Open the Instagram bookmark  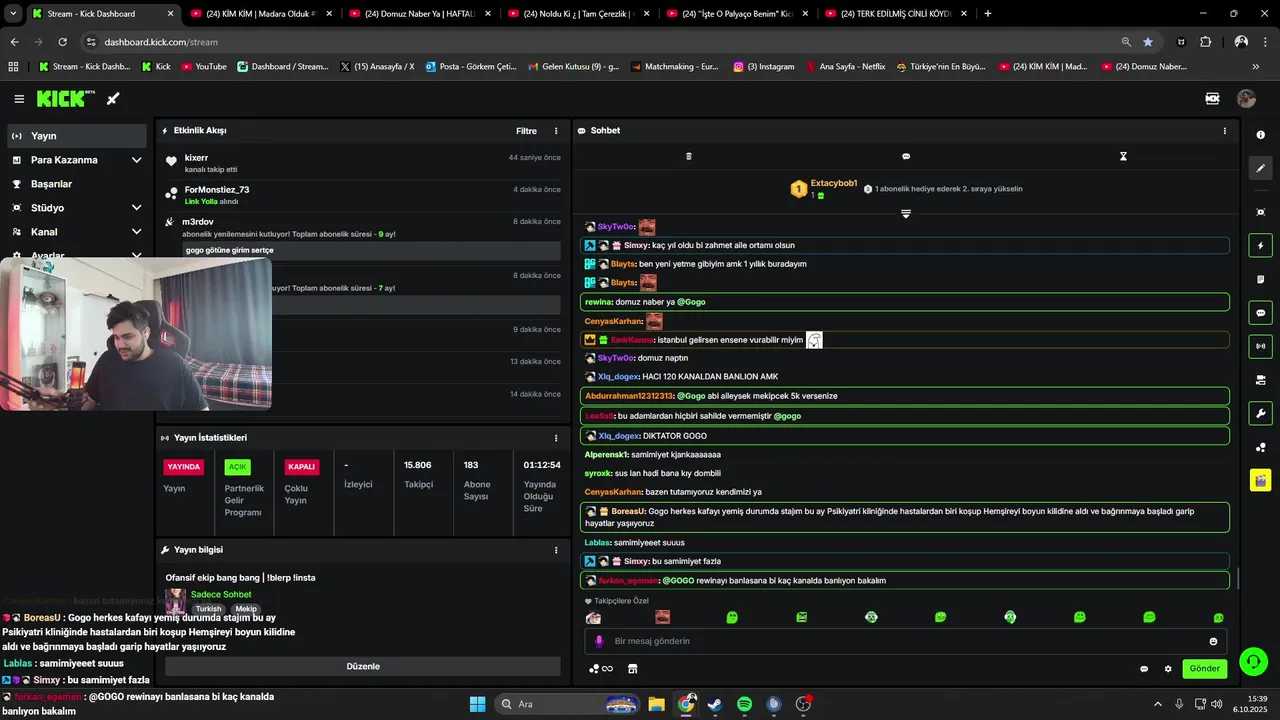(x=763, y=67)
